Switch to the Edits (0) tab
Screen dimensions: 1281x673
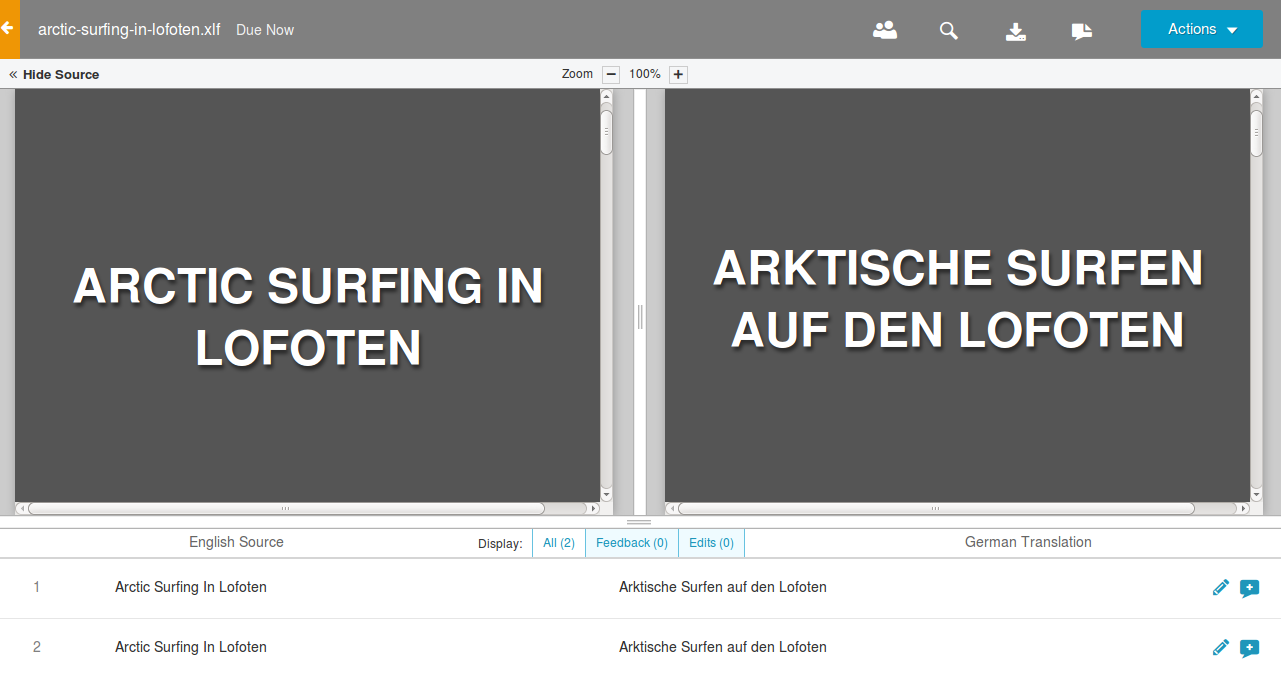click(711, 543)
